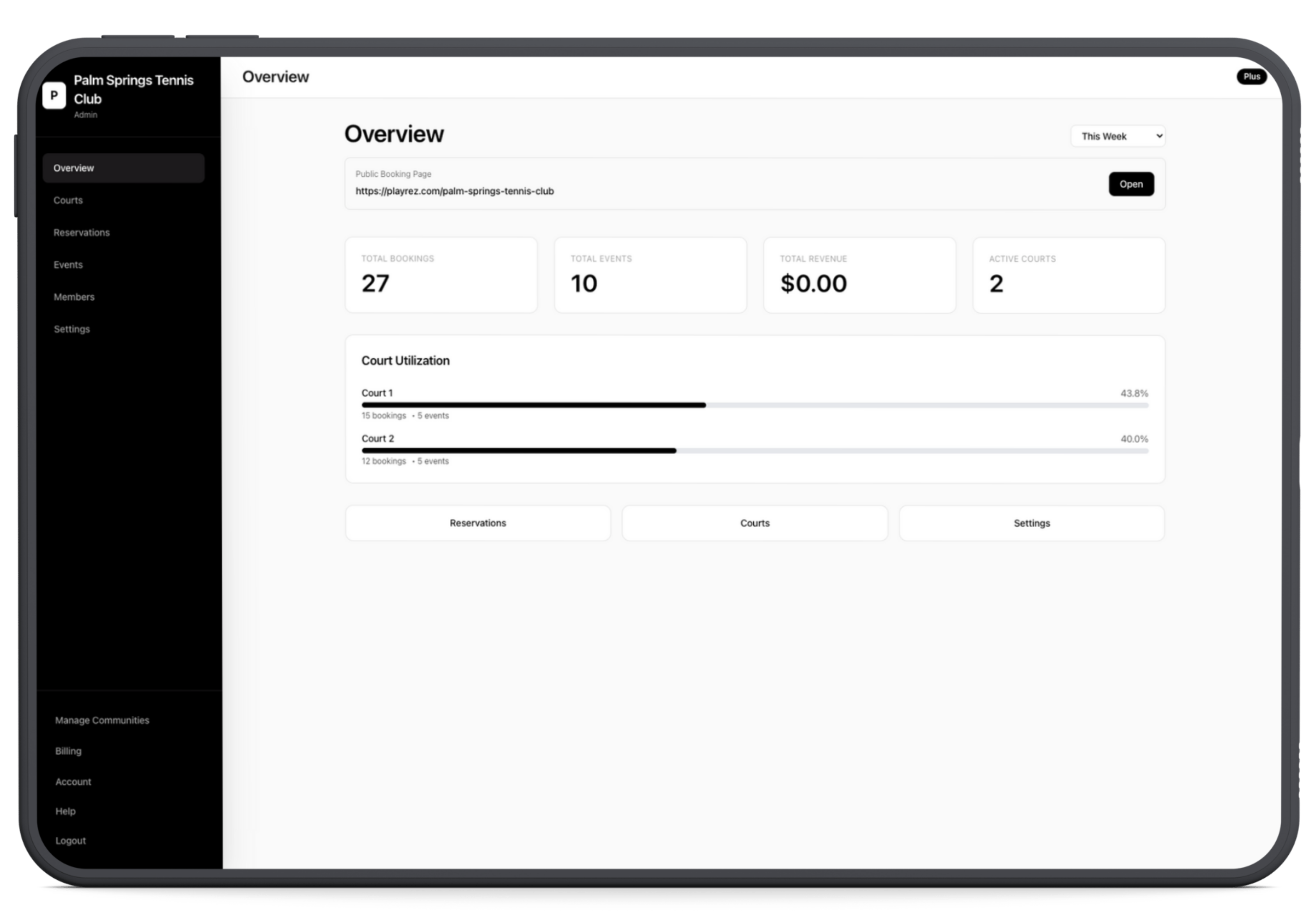The width and height of the screenshot is (1316, 914).
Task: Click the Reservations quick action button
Action: pos(478,523)
